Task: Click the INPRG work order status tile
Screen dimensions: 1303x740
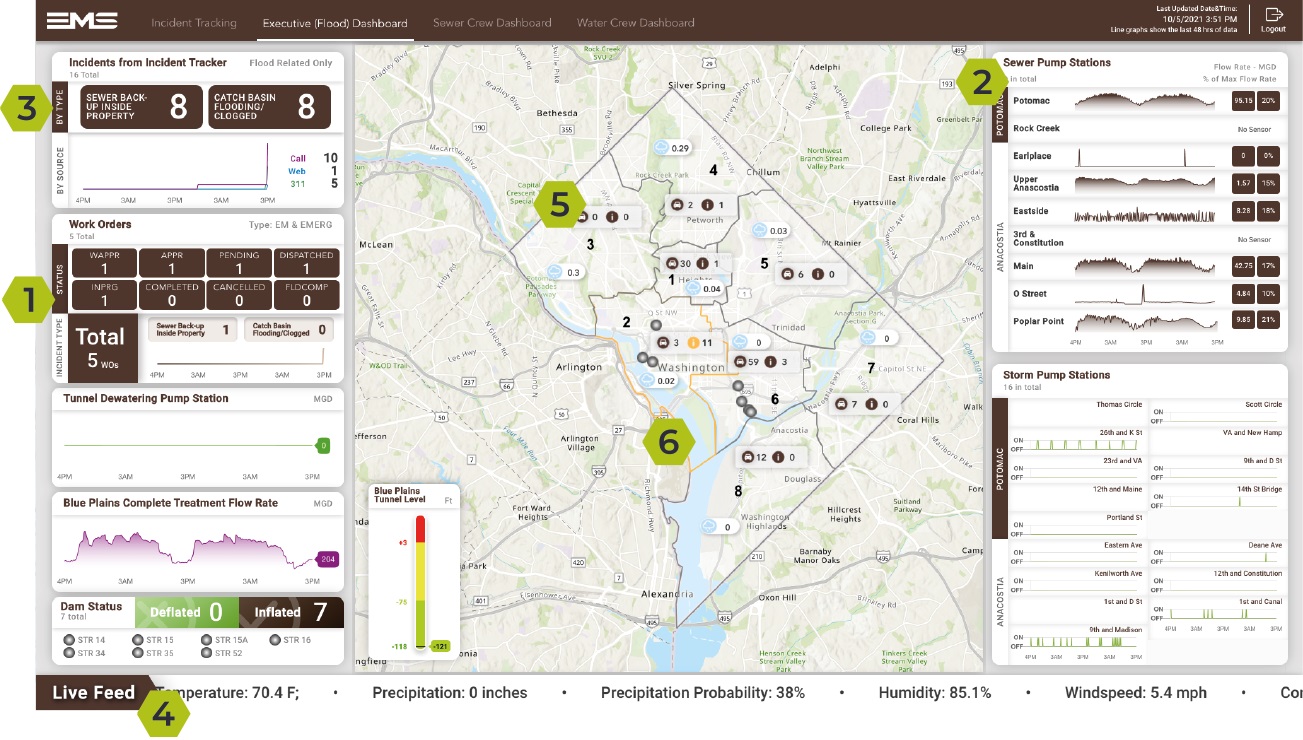Action: pyautogui.click(x=104, y=294)
